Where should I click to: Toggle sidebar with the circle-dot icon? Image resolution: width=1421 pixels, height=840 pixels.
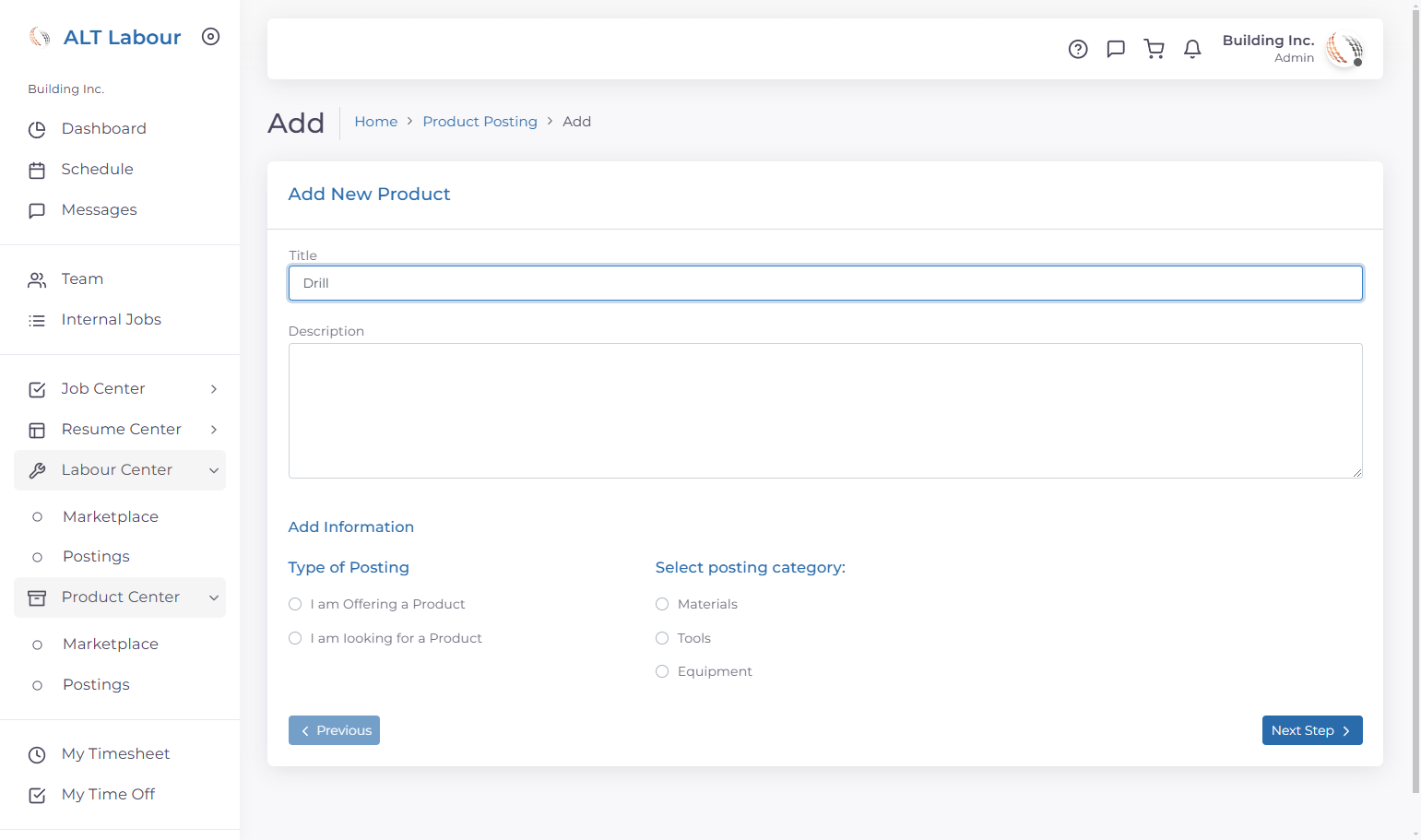click(211, 37)
